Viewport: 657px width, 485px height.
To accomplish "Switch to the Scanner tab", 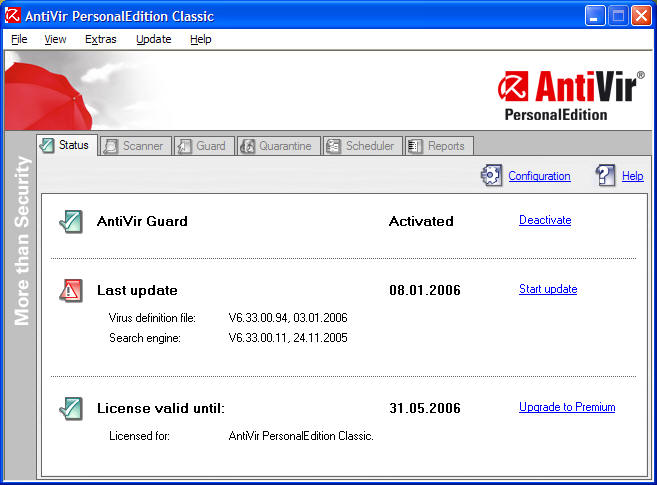I will pos(136,146).
